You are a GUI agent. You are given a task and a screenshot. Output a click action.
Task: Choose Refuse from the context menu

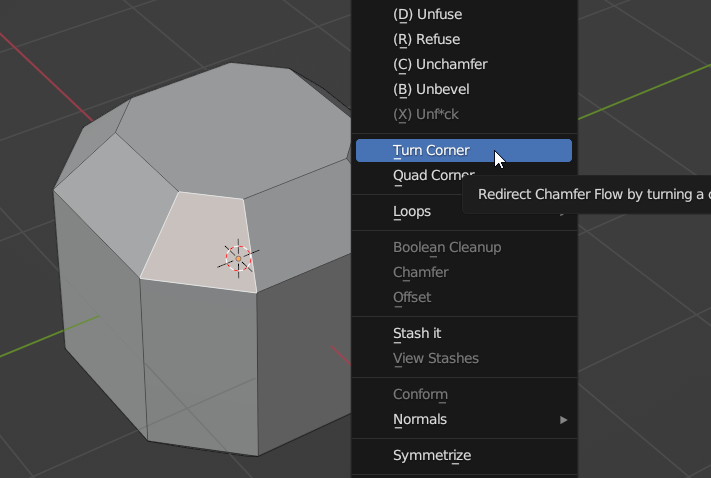point(426,39)
